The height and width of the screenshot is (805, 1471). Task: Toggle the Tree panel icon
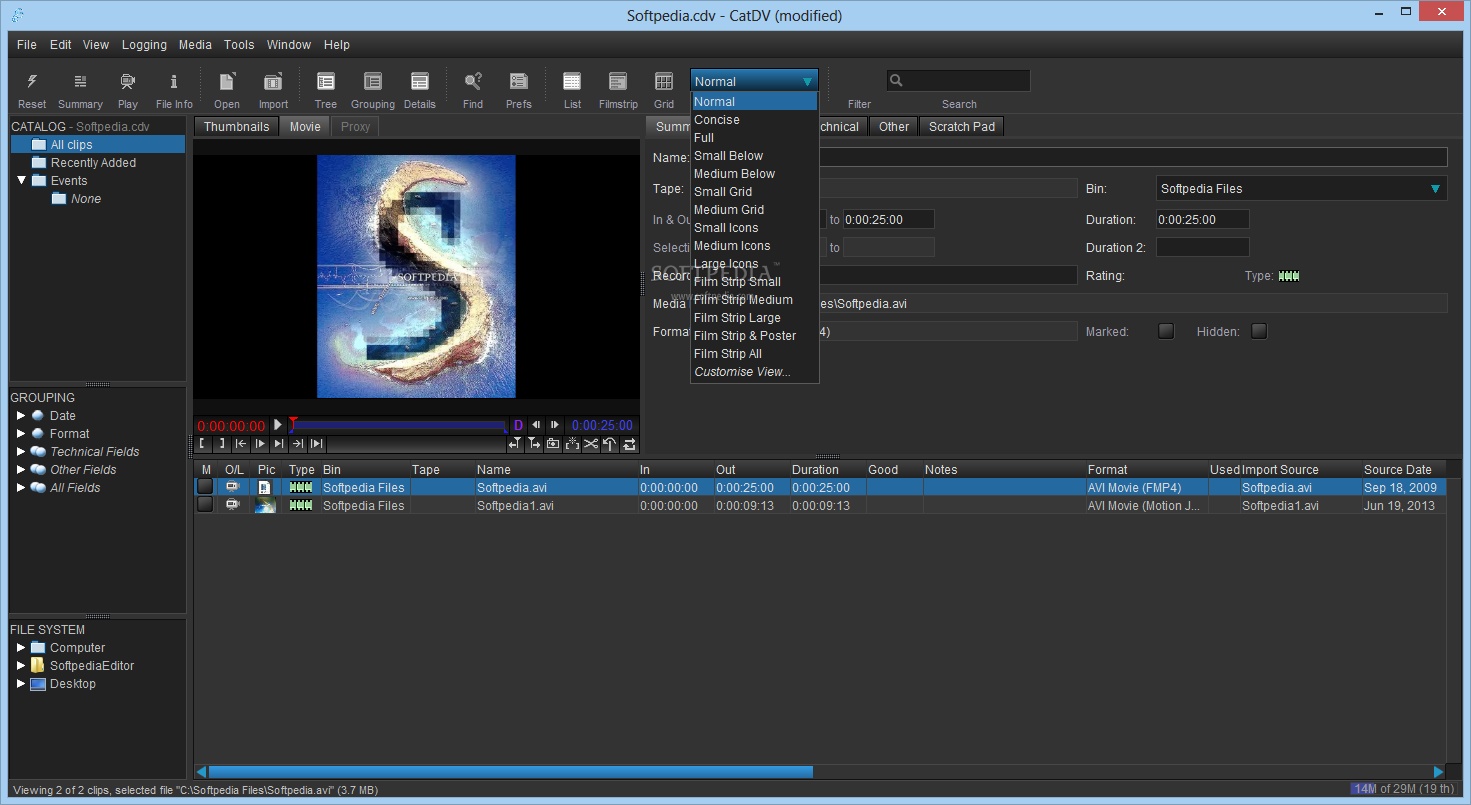coord(326,82)
